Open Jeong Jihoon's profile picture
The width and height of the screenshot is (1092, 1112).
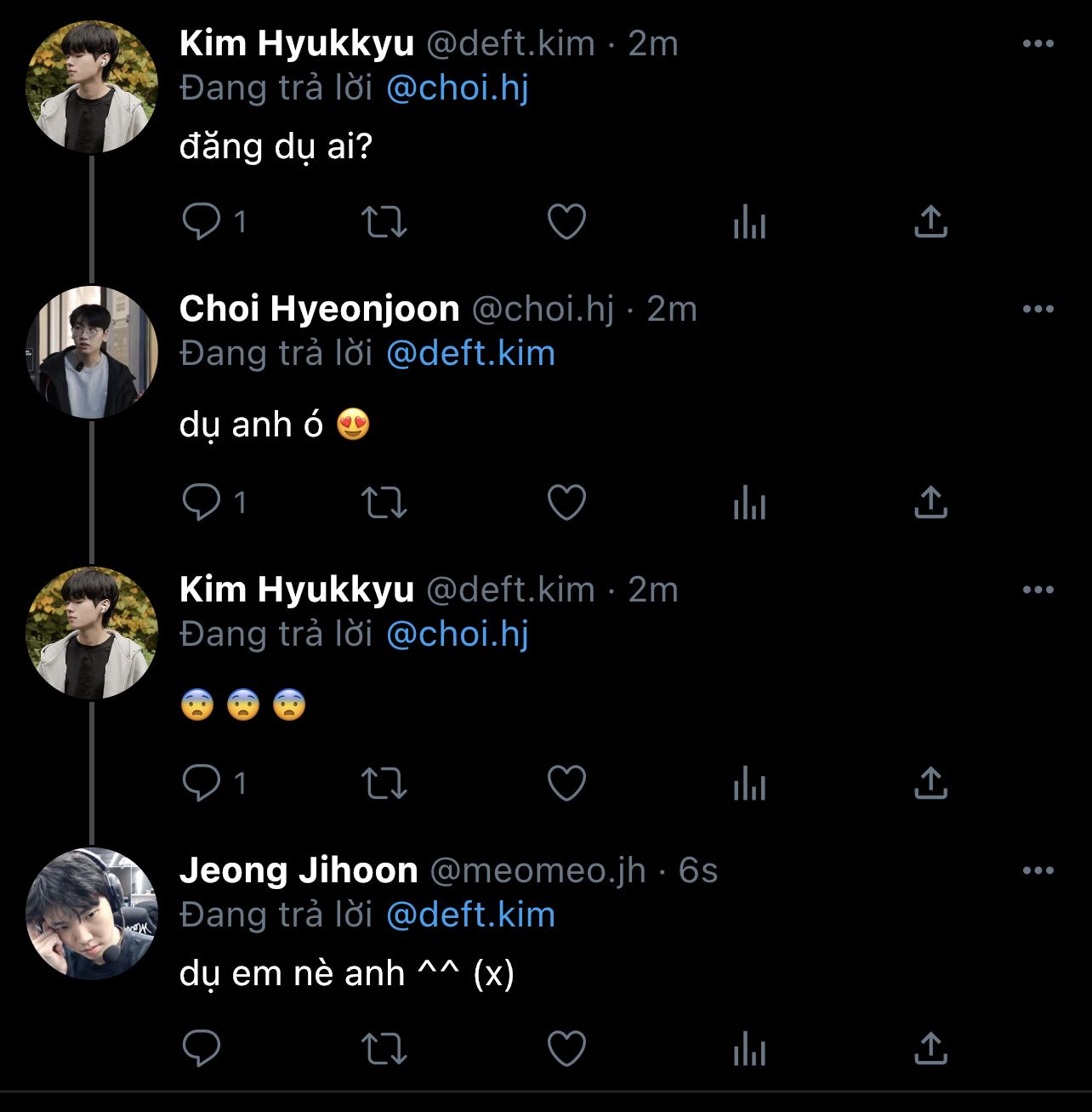[x=92, y=914]
